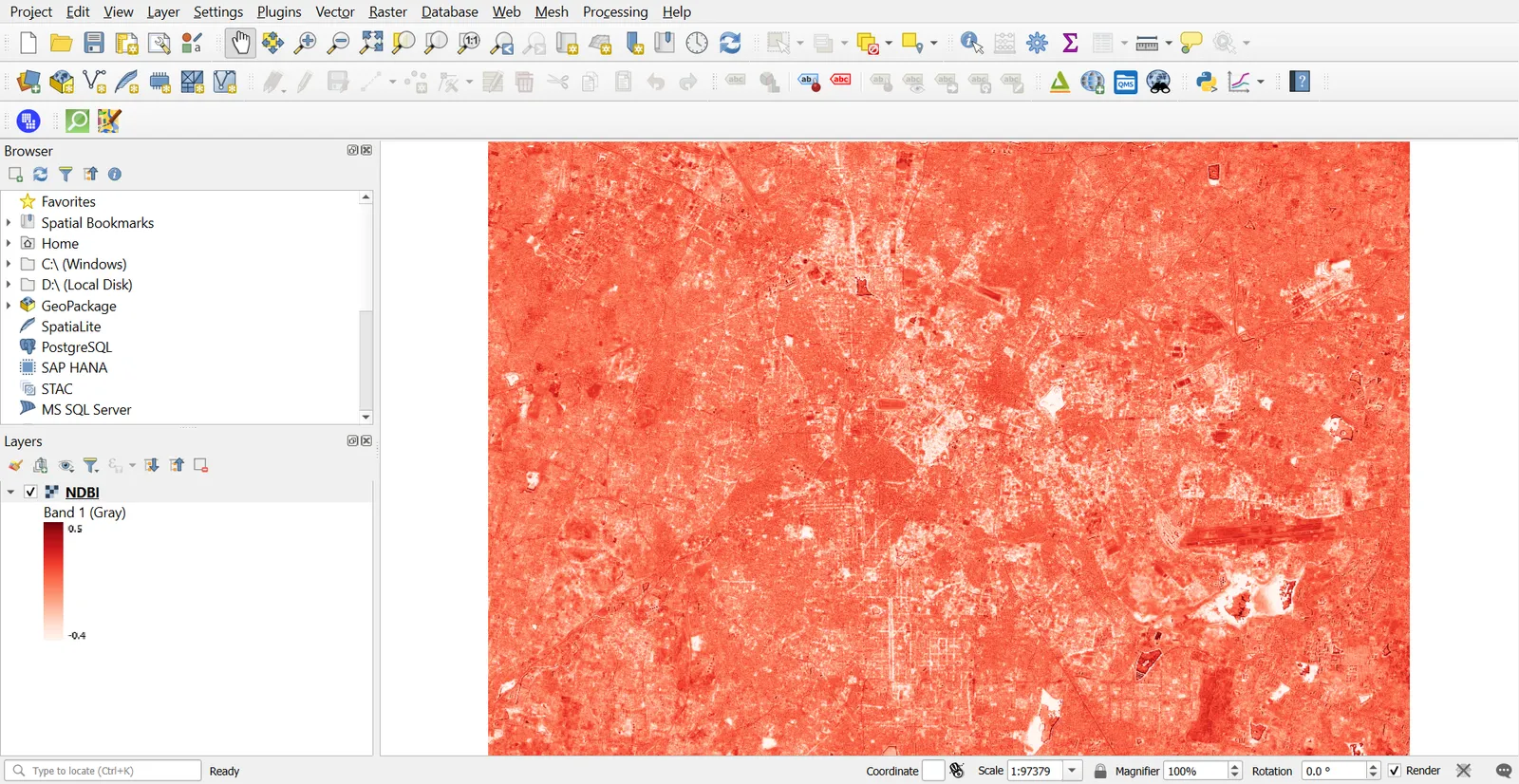Refresh the map canvas

(730, 43)
